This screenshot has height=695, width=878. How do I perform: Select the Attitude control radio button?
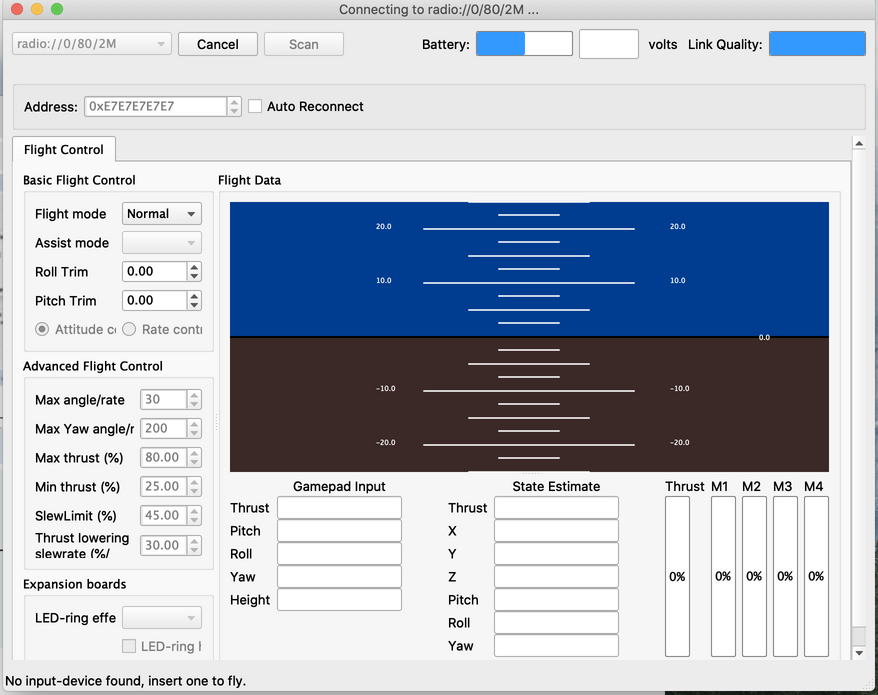pyautogui.click(x=42, y=329)
